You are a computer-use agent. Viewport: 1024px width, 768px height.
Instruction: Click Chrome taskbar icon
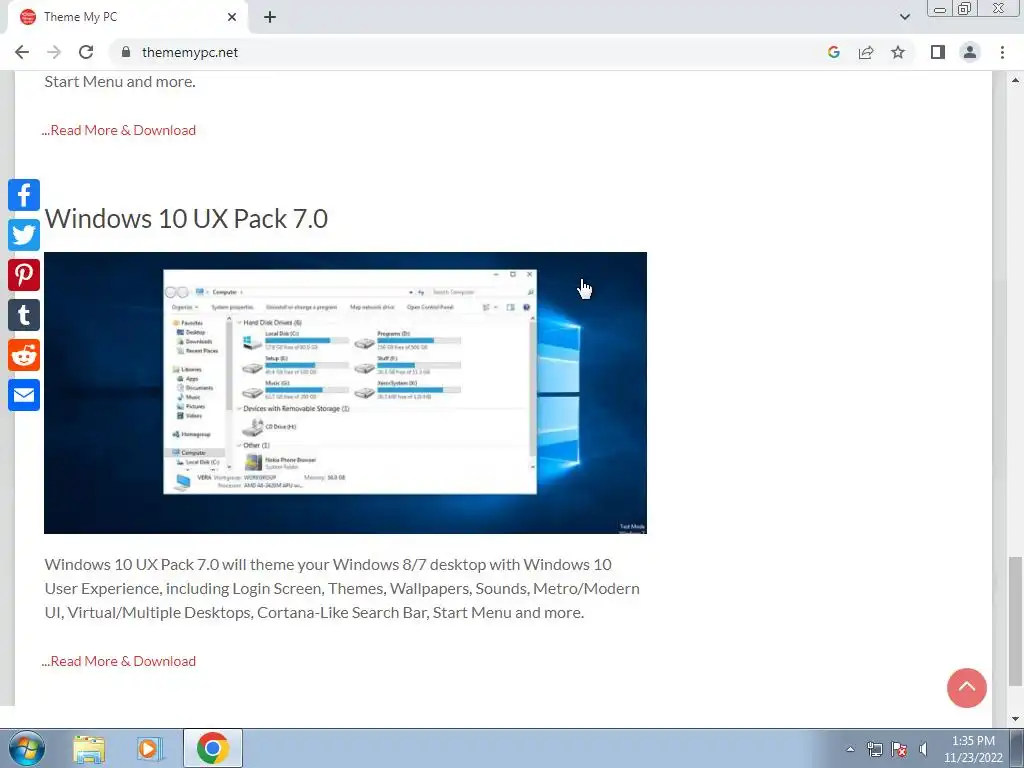[x=212, y=748]
